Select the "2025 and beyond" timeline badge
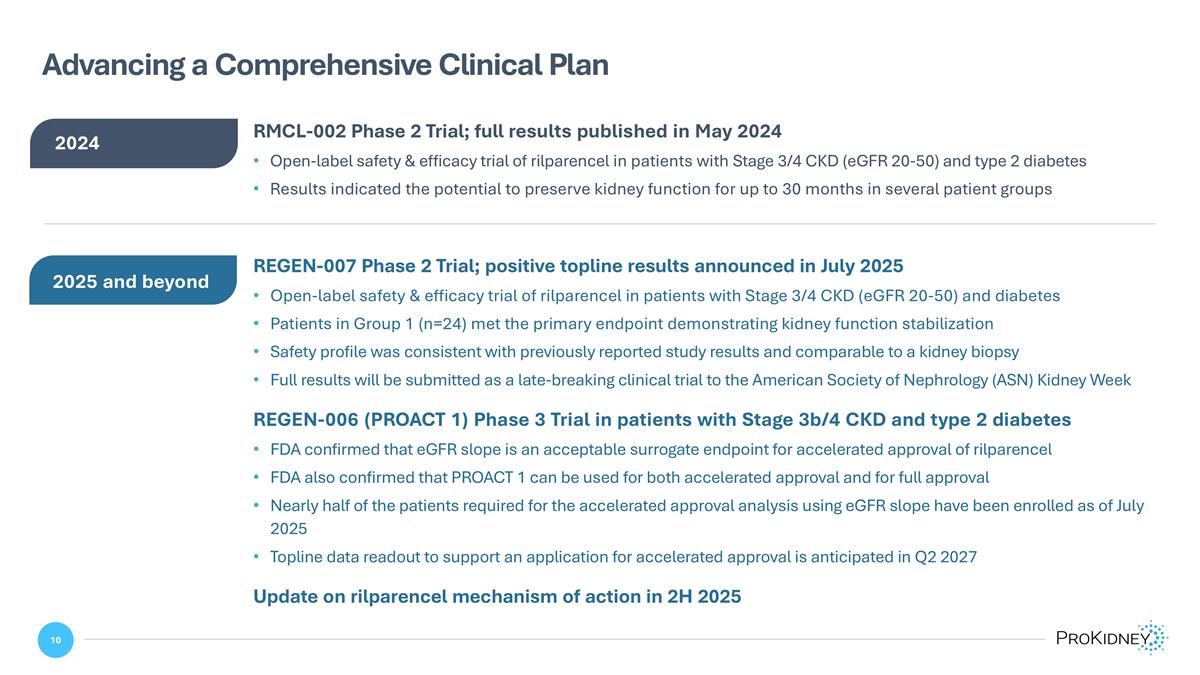The height and width of the screenshot is (675, 1200). click(132, 281)
